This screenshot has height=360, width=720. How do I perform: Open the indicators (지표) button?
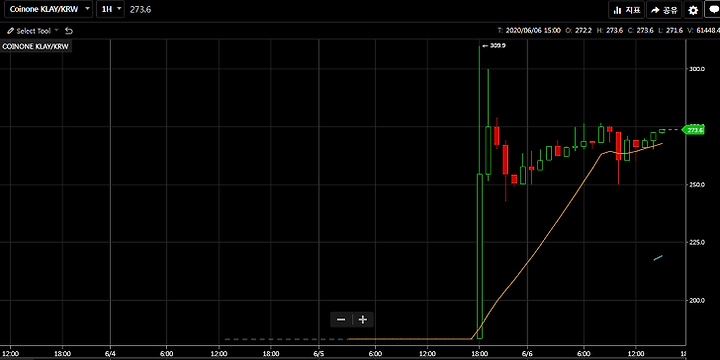[627, 10]
